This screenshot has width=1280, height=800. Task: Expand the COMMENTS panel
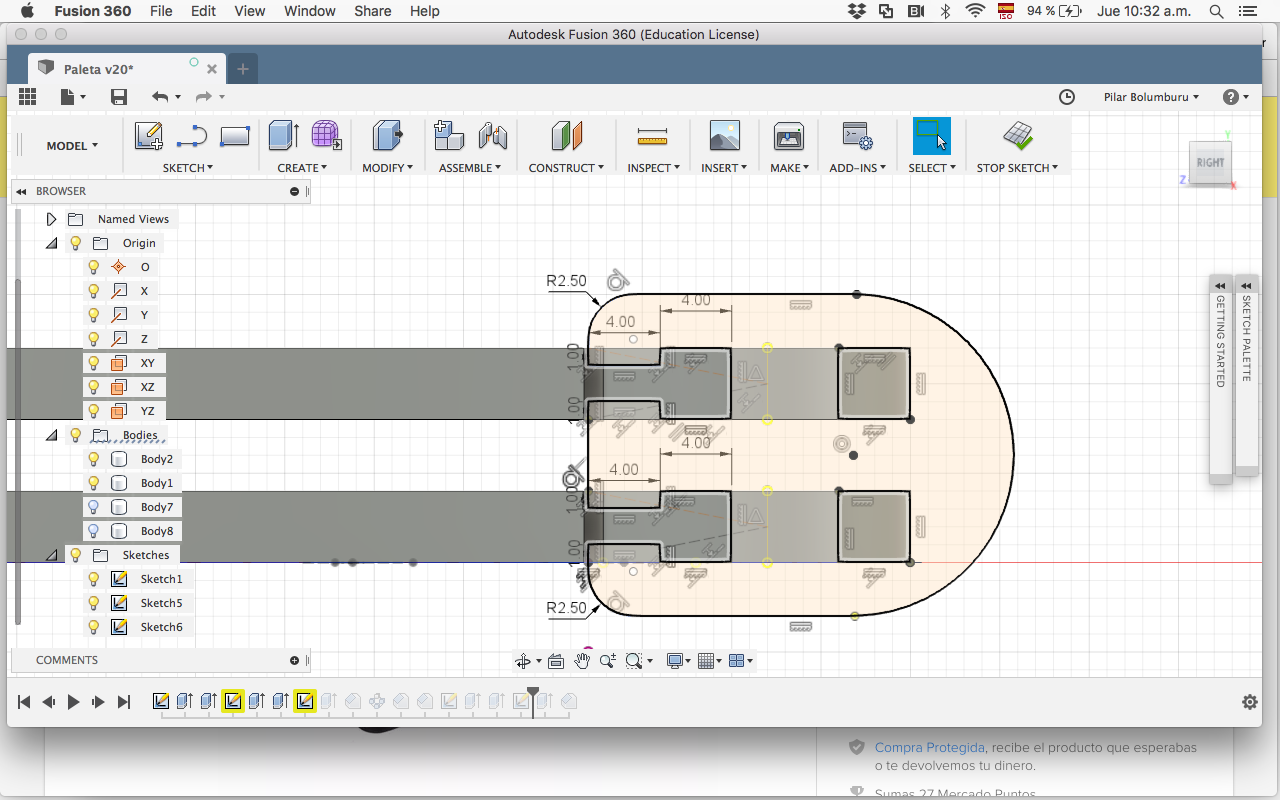point(295,660)
